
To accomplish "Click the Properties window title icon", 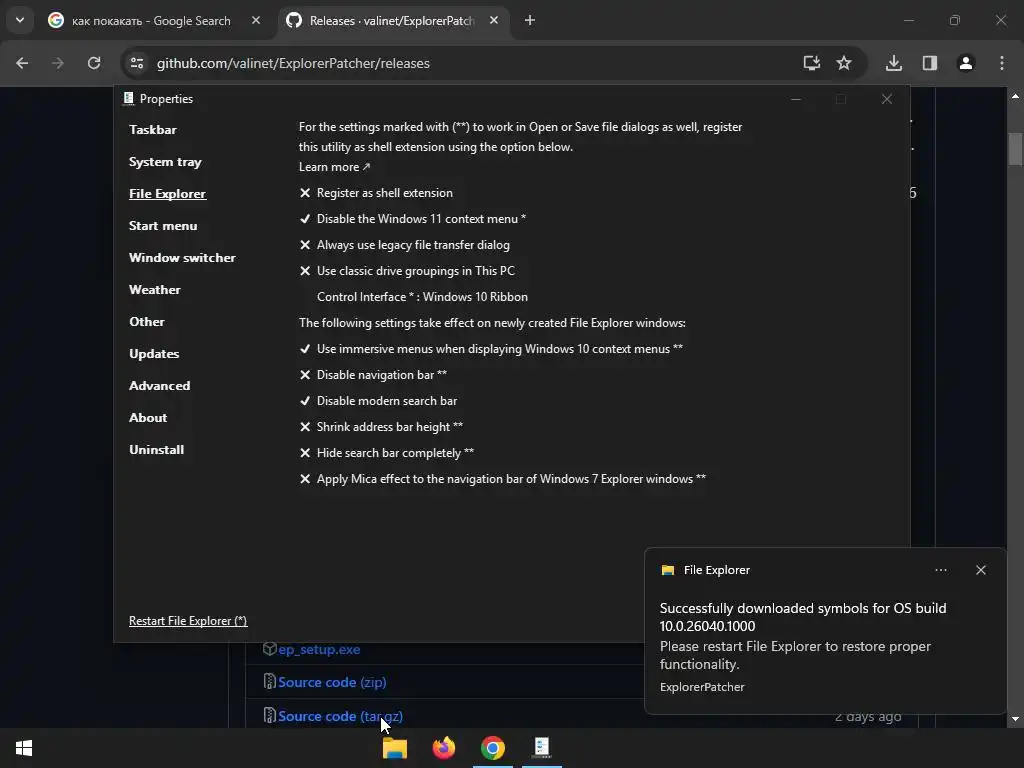I will (128, 99).
